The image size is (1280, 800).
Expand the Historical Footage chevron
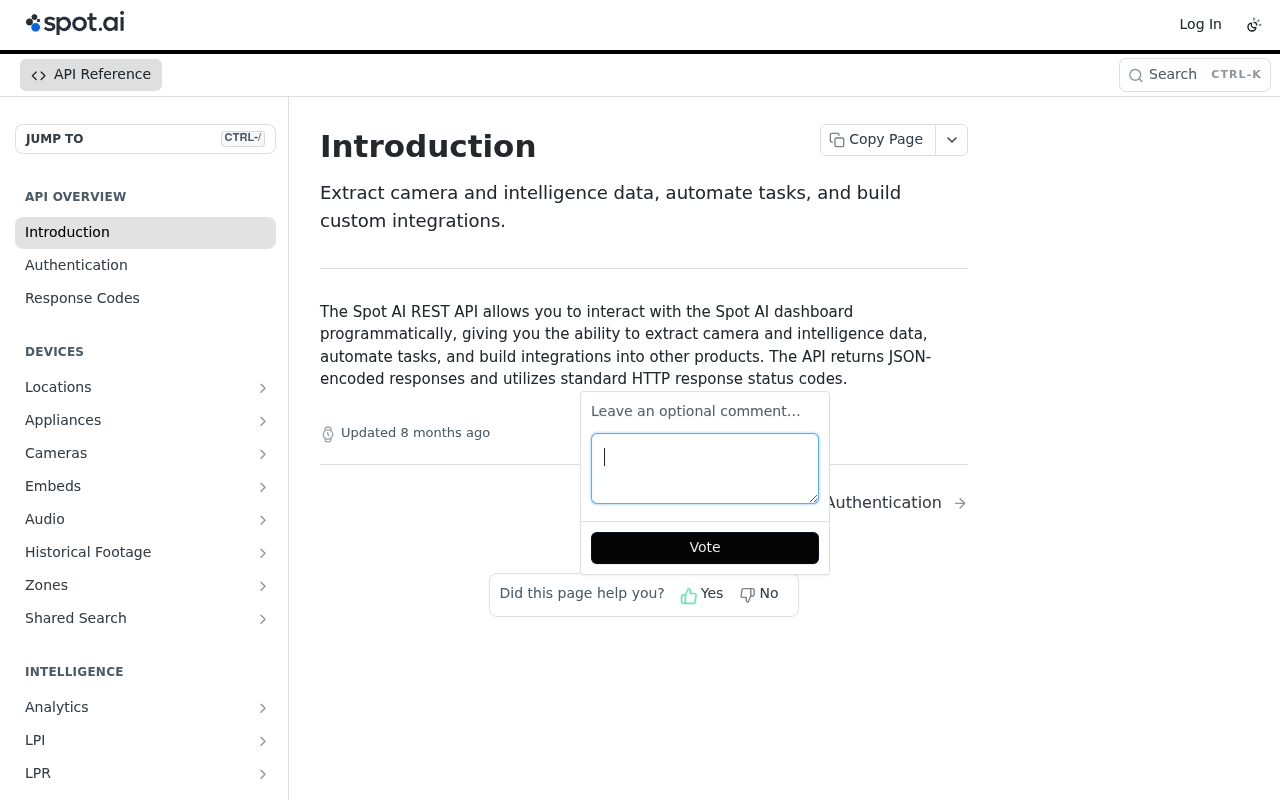tap(263, 553)
